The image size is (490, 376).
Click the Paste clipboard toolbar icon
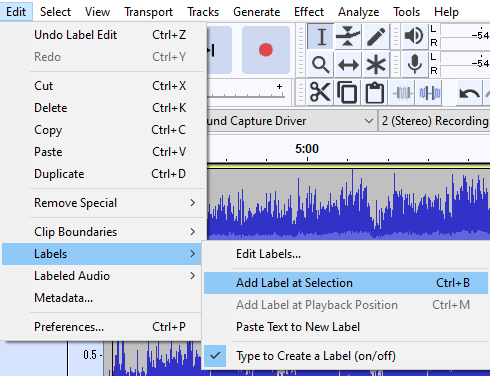point(375,92)
